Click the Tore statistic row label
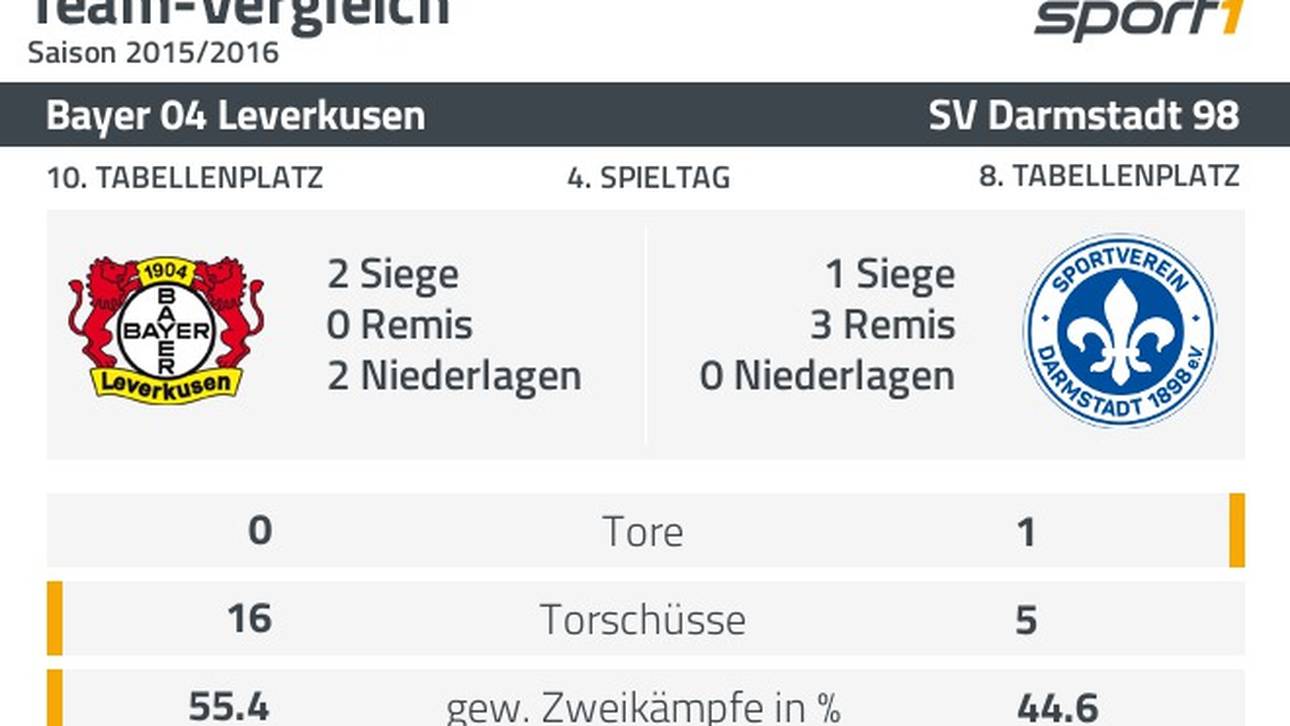Screen dimensions: 1290x726 [x=643, y=532]
